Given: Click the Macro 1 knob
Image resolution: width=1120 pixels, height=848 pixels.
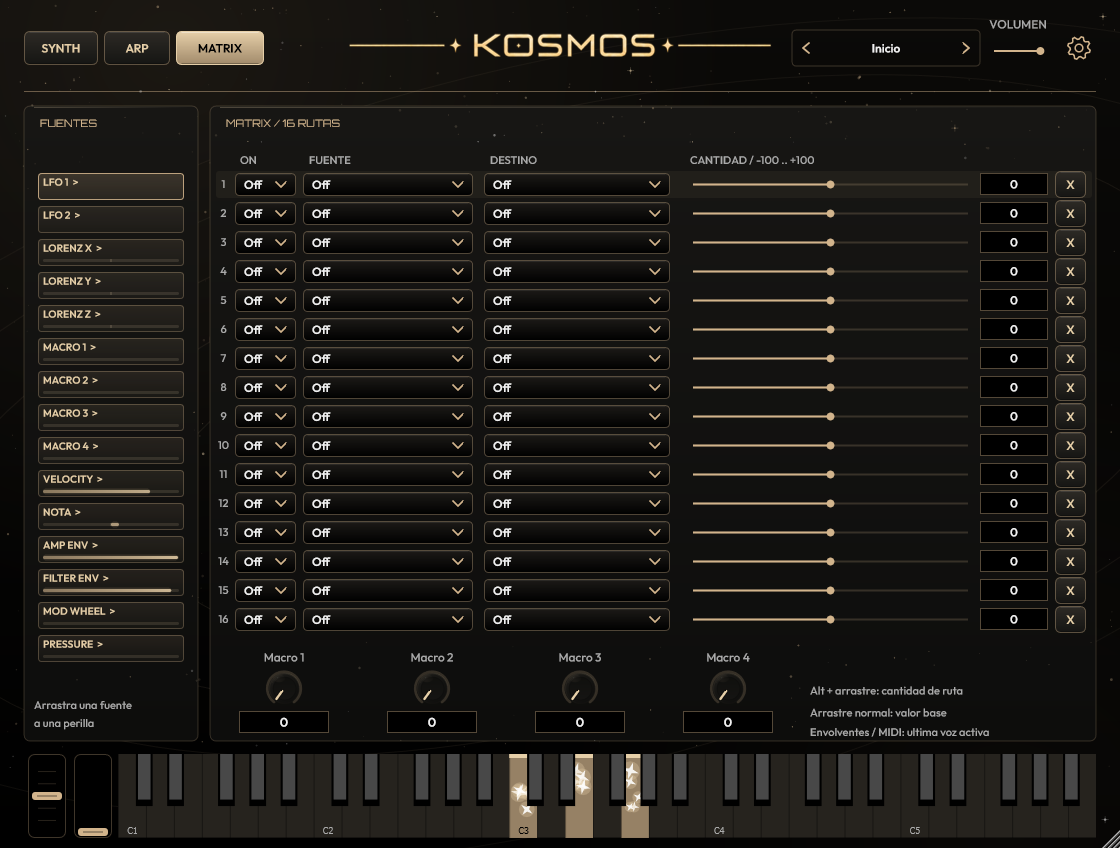Looking at the screenshot, I should click(x=284, y=689).
